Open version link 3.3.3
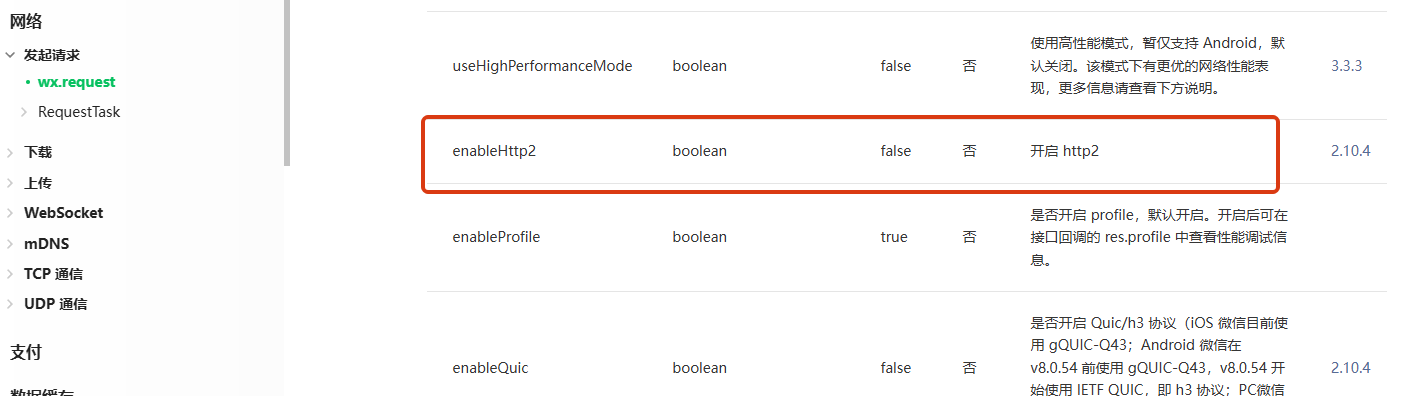This screenshot has width=1411, height=396. point(1347,66)
